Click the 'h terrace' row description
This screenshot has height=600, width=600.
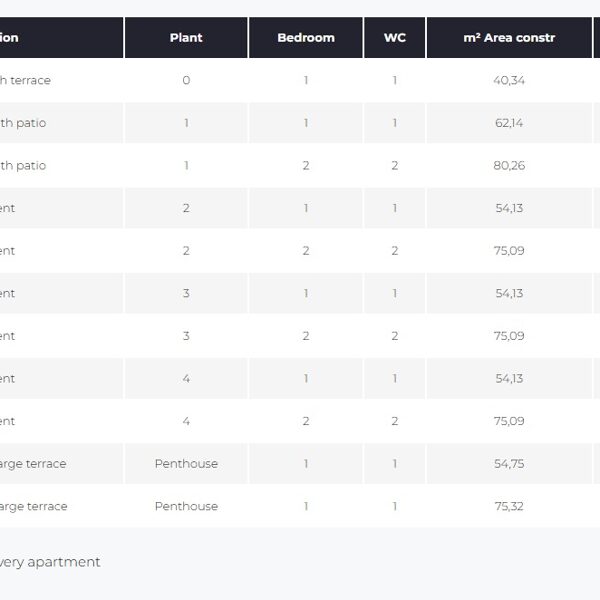(26, 80)
